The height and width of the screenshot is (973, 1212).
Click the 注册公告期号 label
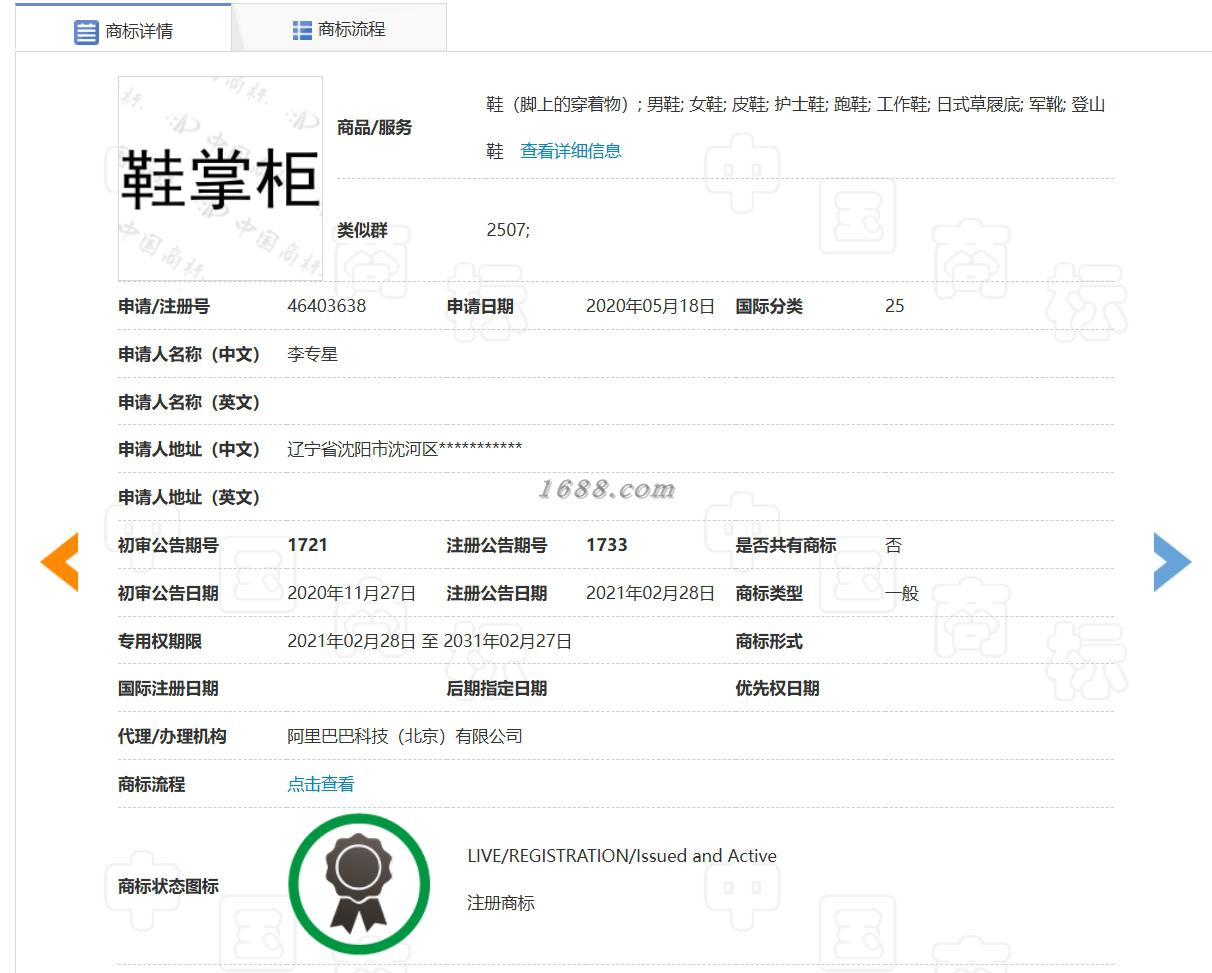[497, 545]
